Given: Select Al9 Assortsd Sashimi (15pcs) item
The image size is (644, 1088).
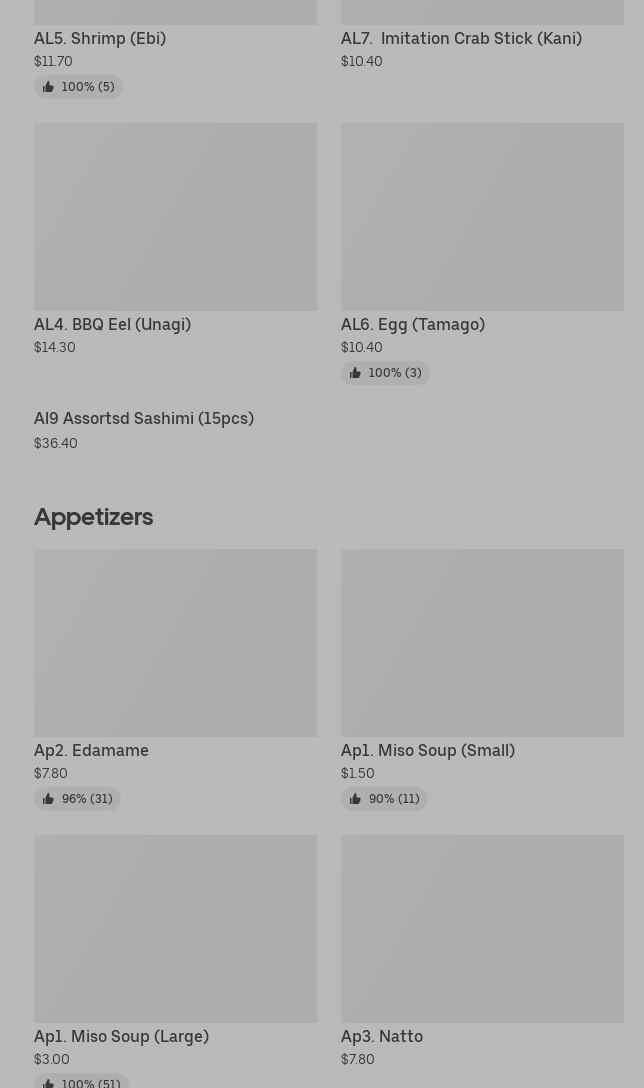Looking at the screenshot, I should pos(144,418).
